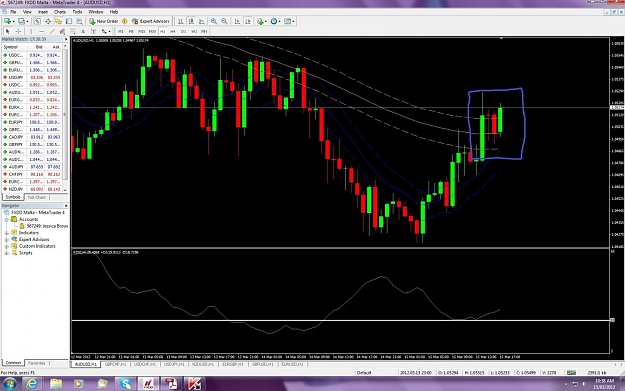Collapse the Accounts tree node
This screenshot has width=625, height=391.
7,220
